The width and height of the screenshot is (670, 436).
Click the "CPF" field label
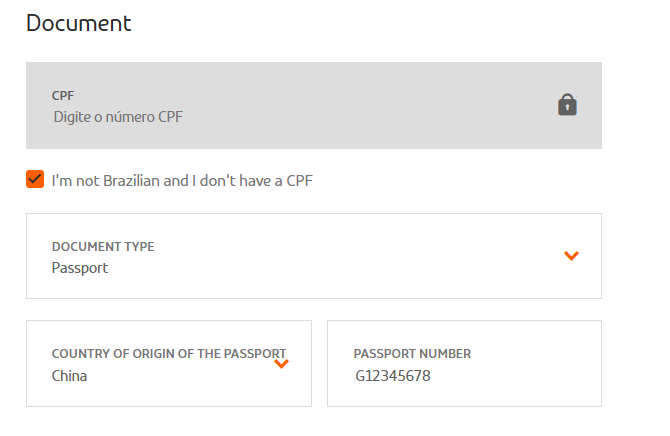(63, 96)
